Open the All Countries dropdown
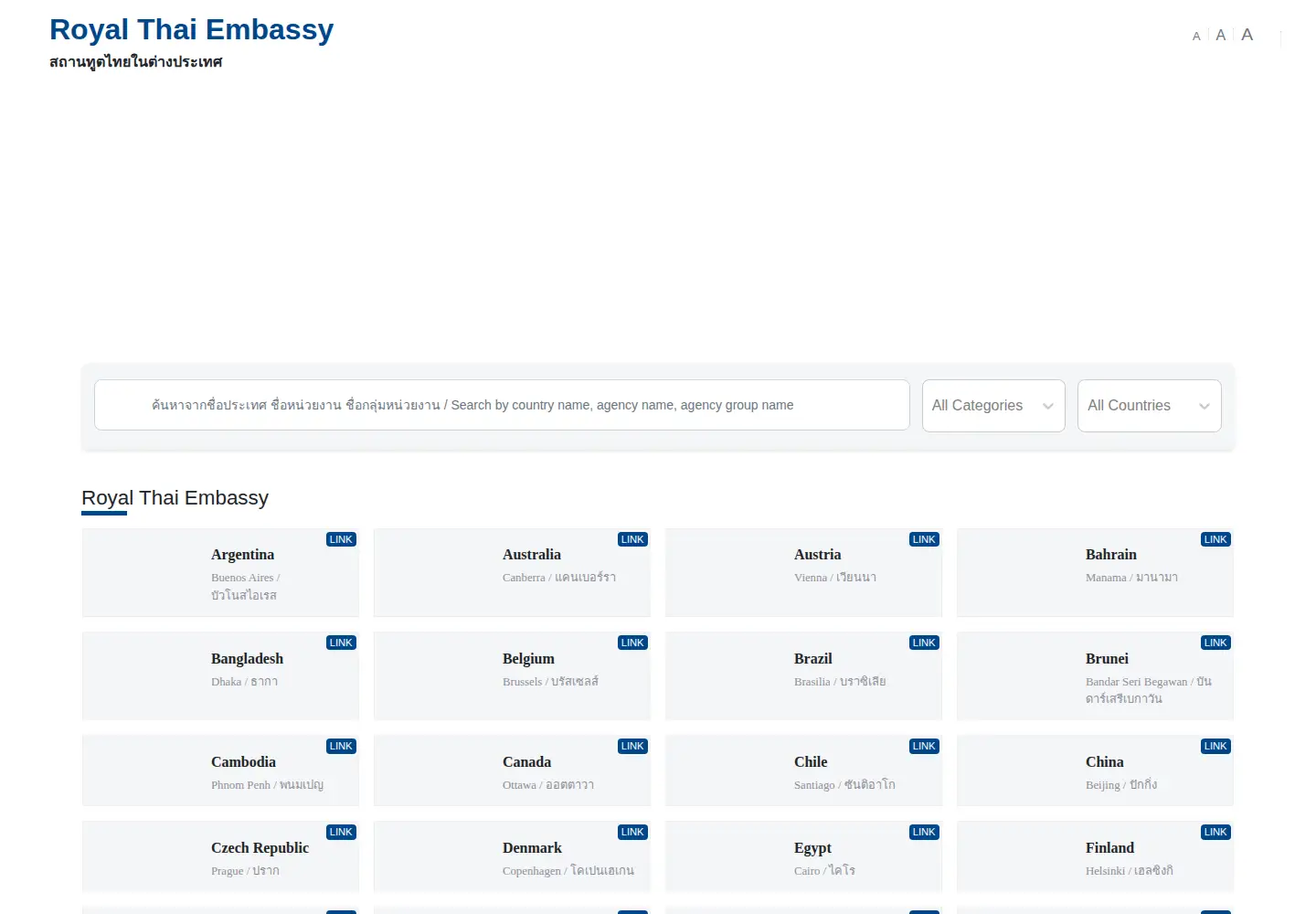1316x914 pixels. pyautogui.click(x=1150, y=406)
